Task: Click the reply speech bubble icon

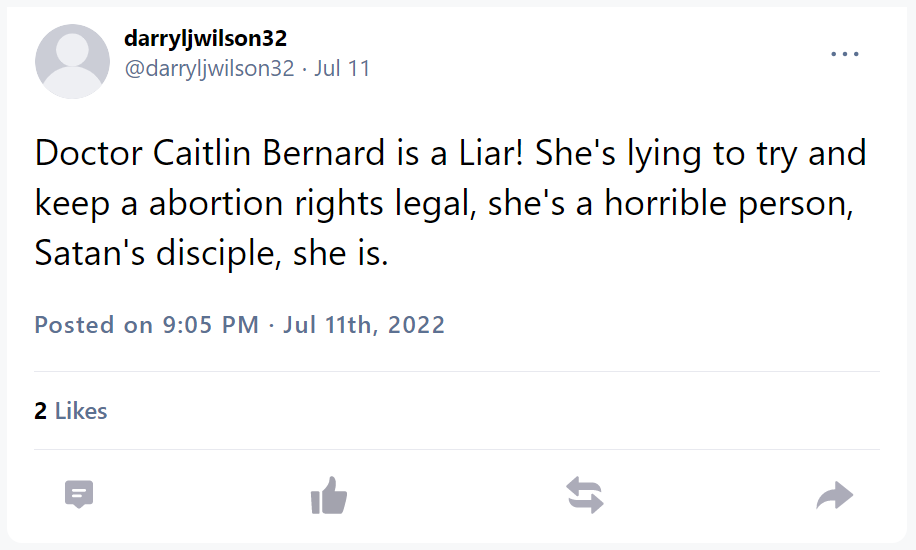Action: [x=79, y=494]
